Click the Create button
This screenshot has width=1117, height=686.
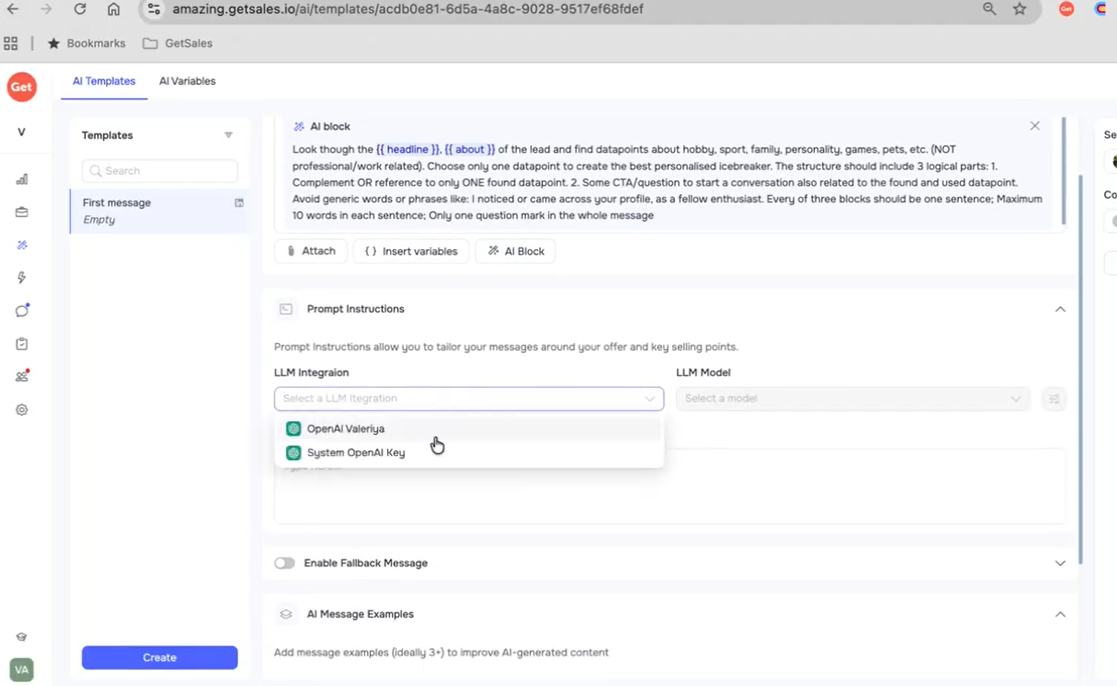click(160, 658)
